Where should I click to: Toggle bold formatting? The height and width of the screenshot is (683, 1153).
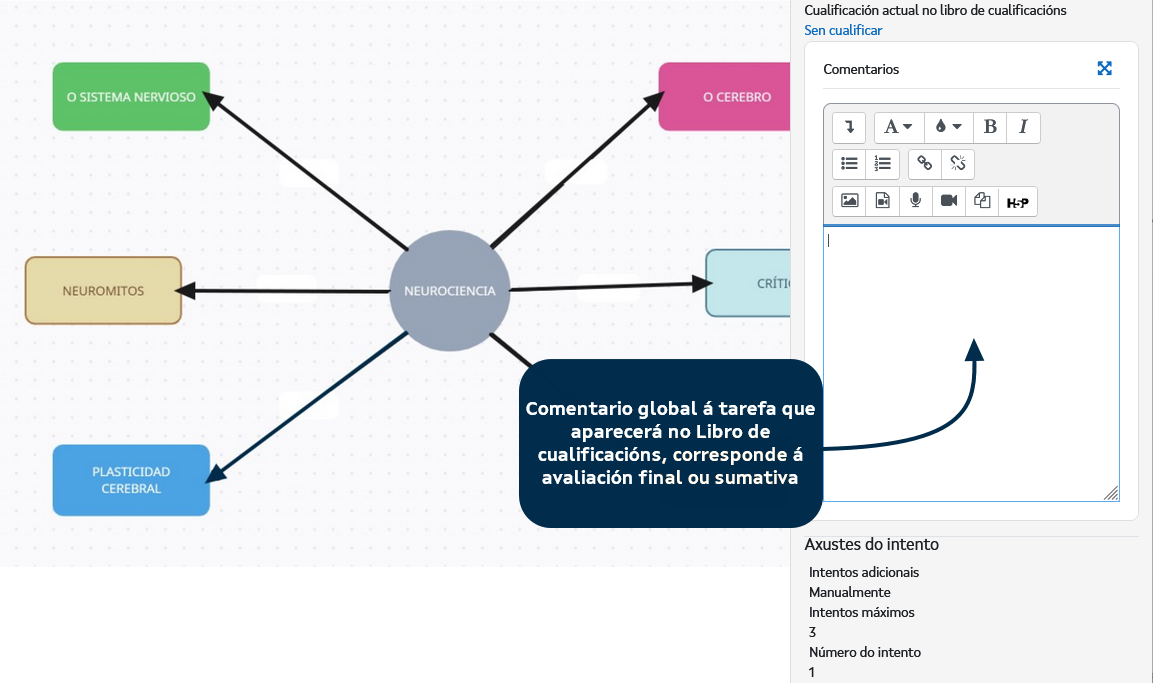pyautogui.click(x=990, y=127)
